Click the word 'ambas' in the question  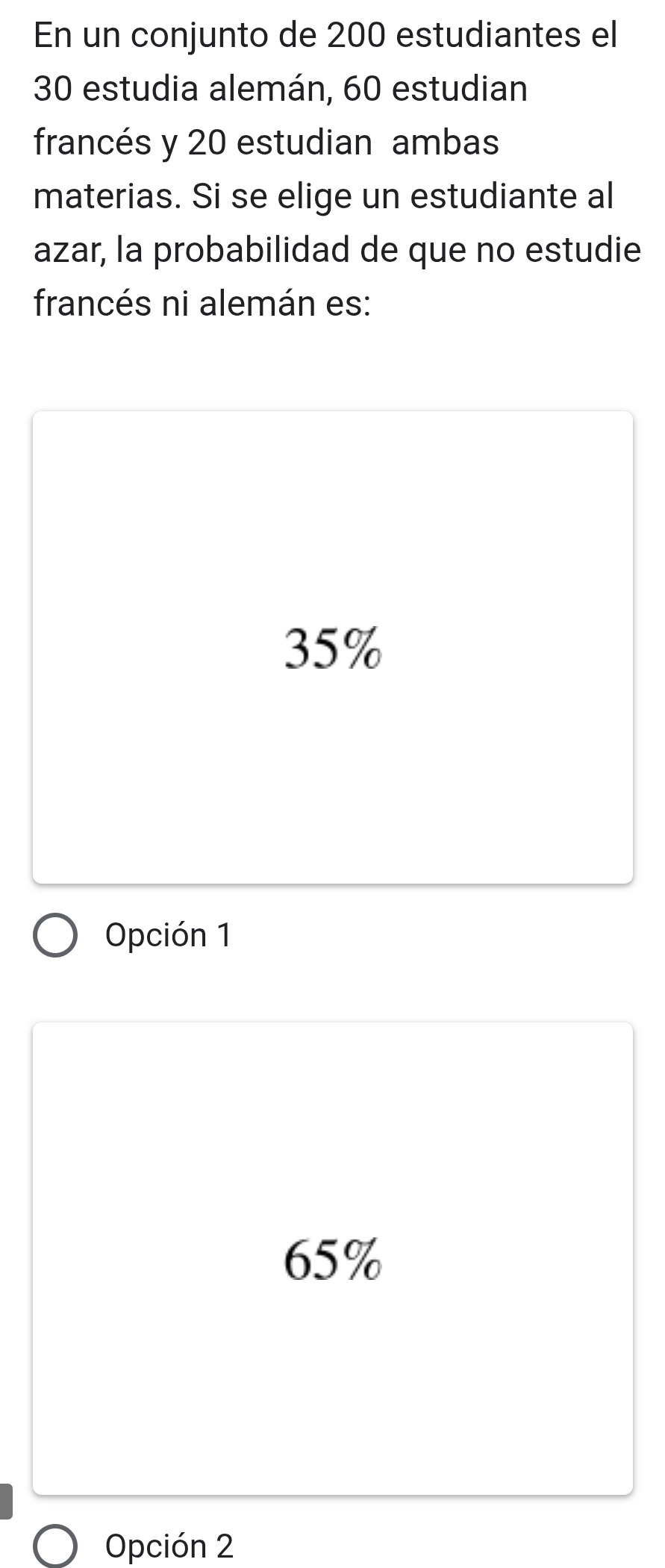pos(446,143)
